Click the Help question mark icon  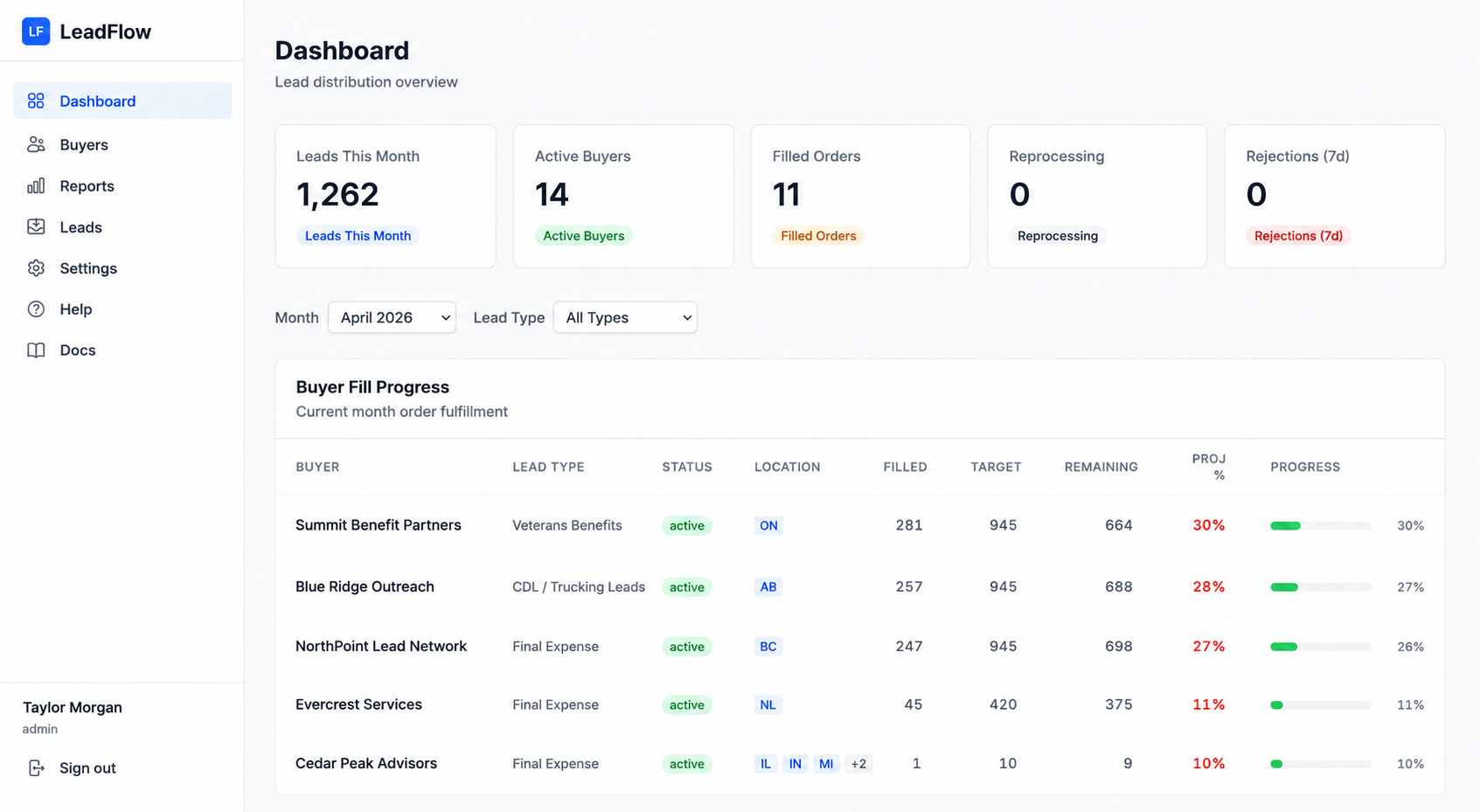36,309
